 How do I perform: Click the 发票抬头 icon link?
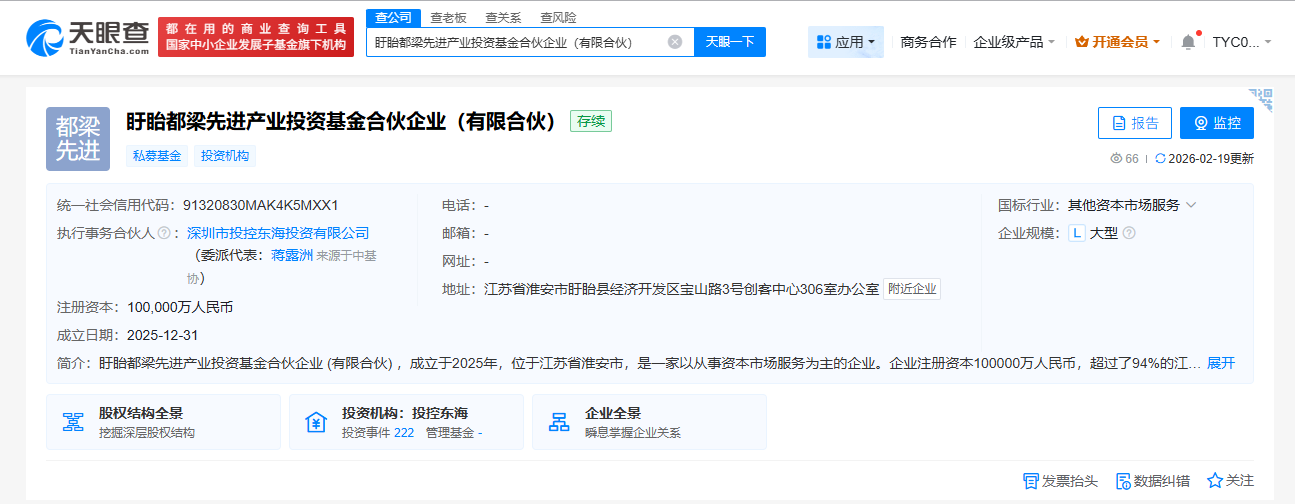click(1061, 481)
